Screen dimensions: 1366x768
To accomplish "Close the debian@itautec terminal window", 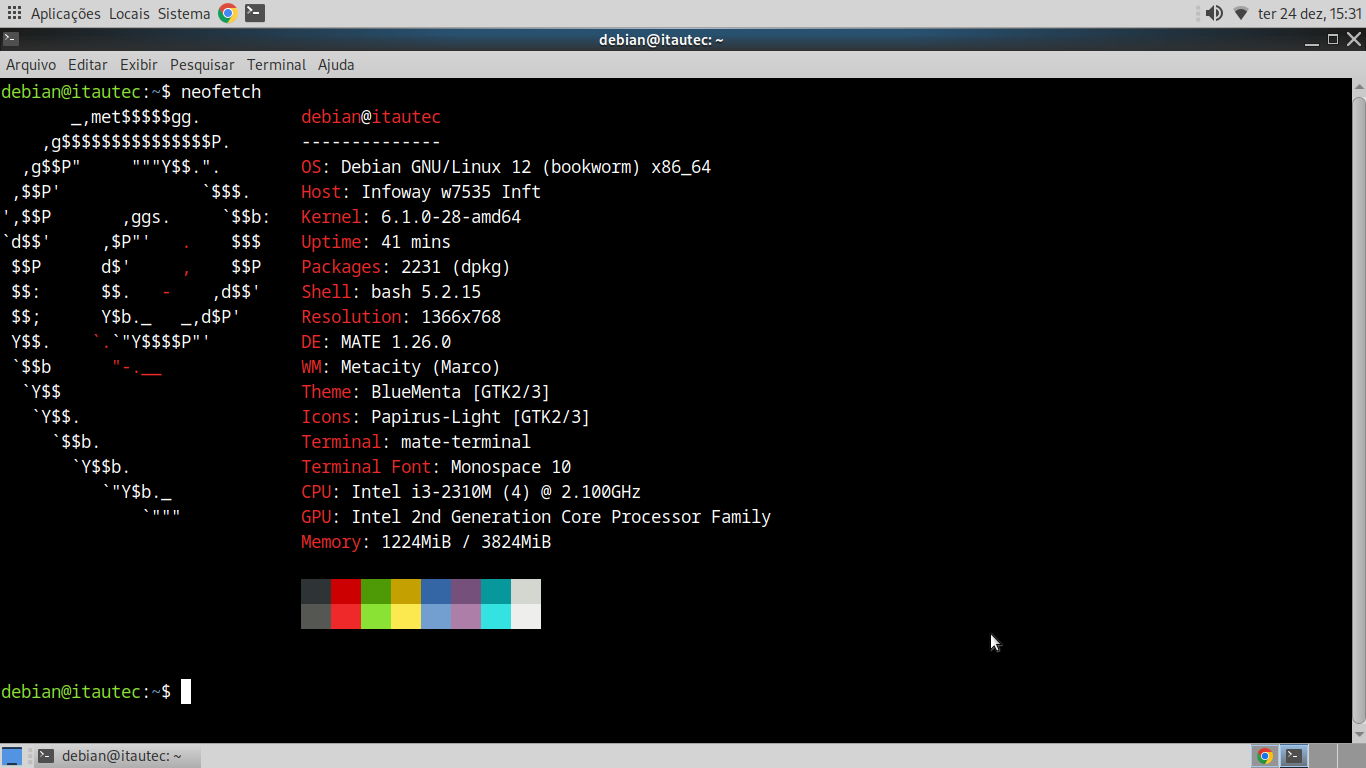I will [x=1355, y=39].
